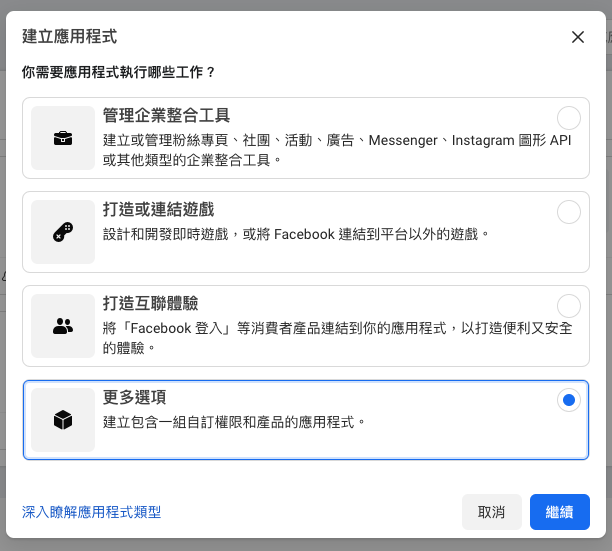Click the 打造或連結遊戲 heading text
The image size is (612, 551).
[158, 210]
